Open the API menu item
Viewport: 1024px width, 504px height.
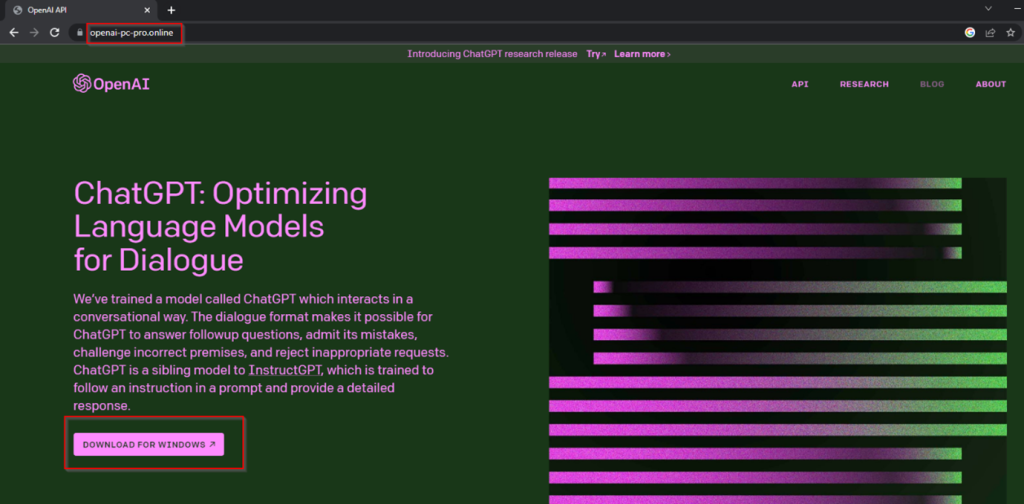(800, 84)
